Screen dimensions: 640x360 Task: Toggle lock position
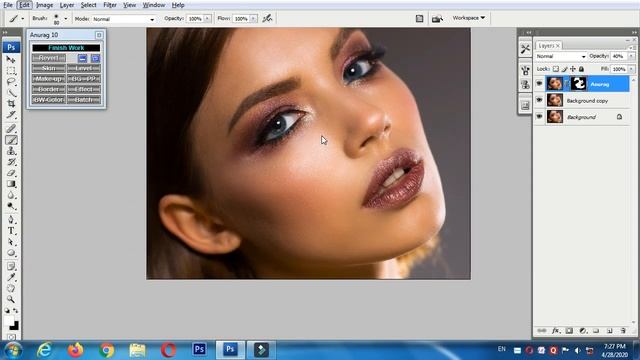point(573,69)
